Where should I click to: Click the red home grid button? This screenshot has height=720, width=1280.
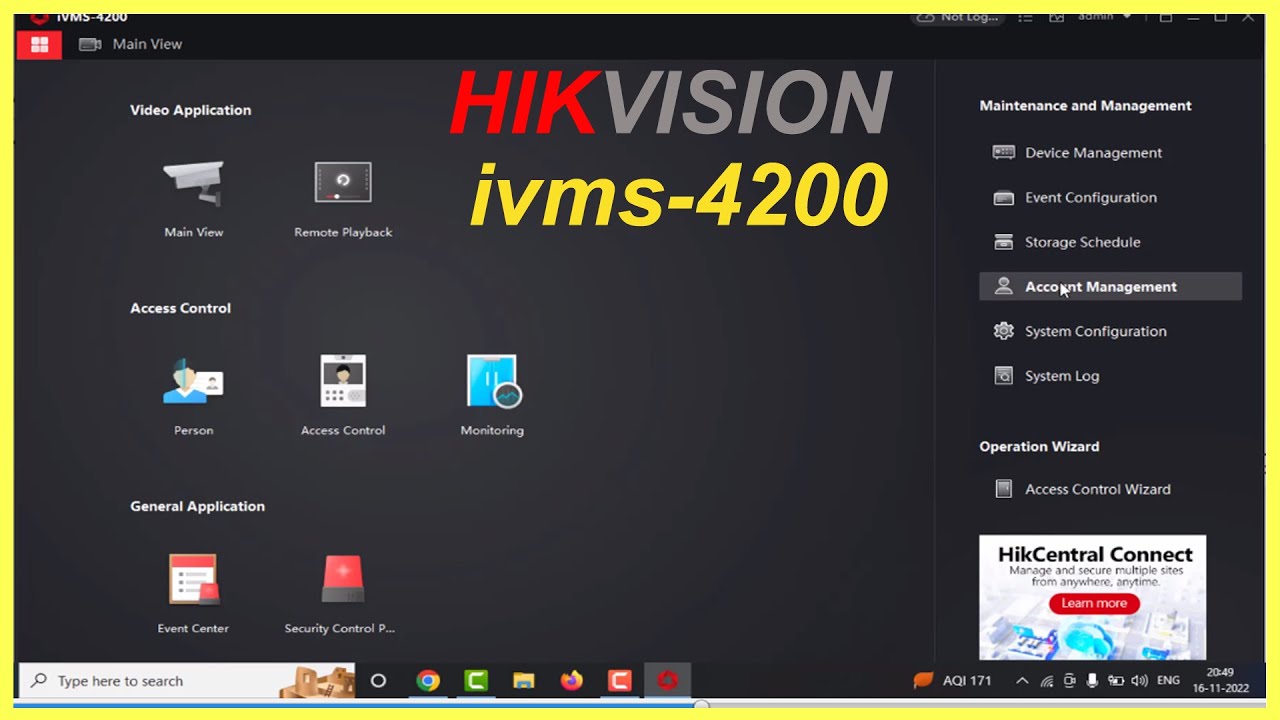(40, 44)
